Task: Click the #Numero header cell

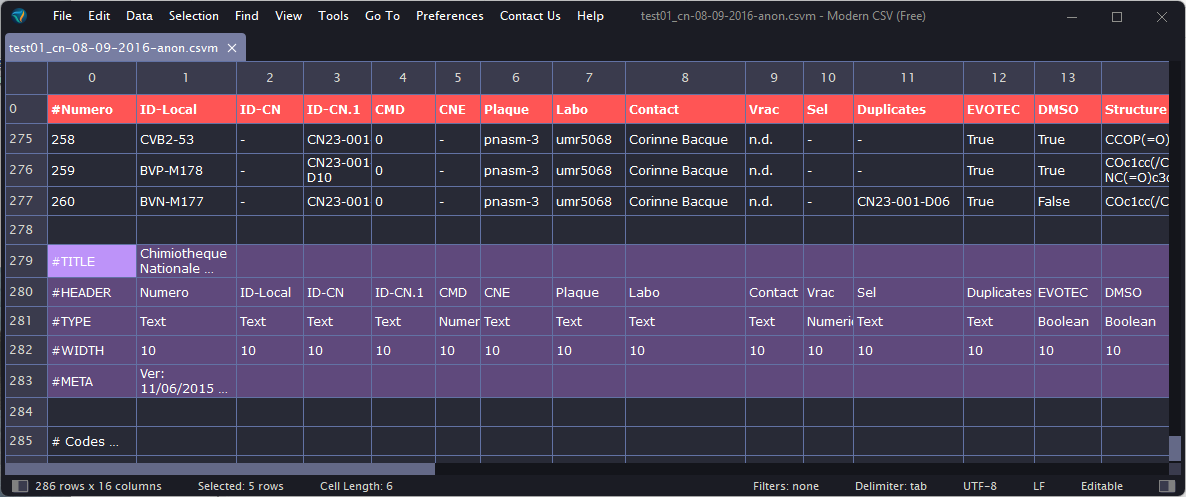Action: [x=92, y=109]
